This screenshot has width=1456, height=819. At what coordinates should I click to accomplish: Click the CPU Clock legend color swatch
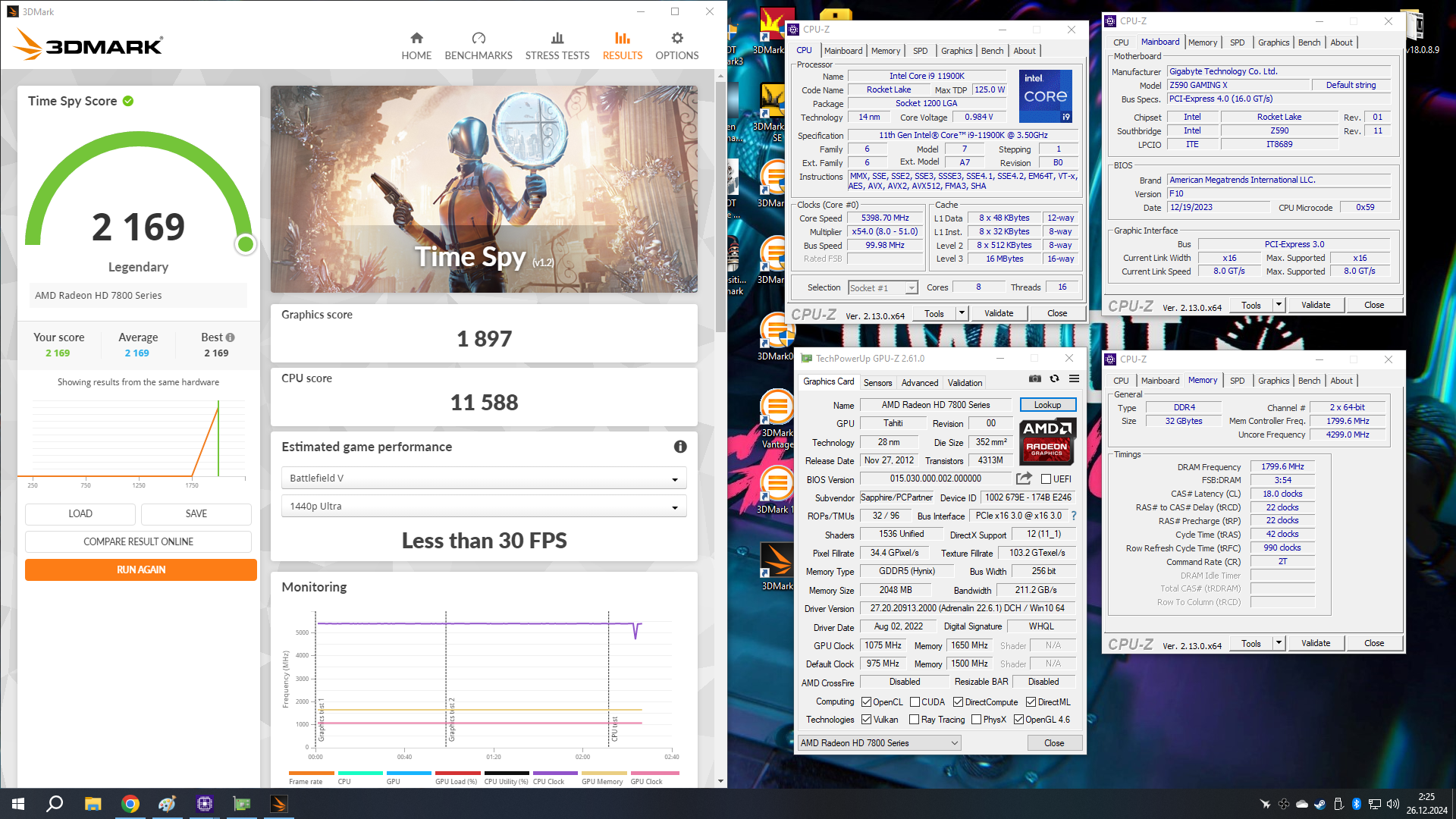click(555, 773)
